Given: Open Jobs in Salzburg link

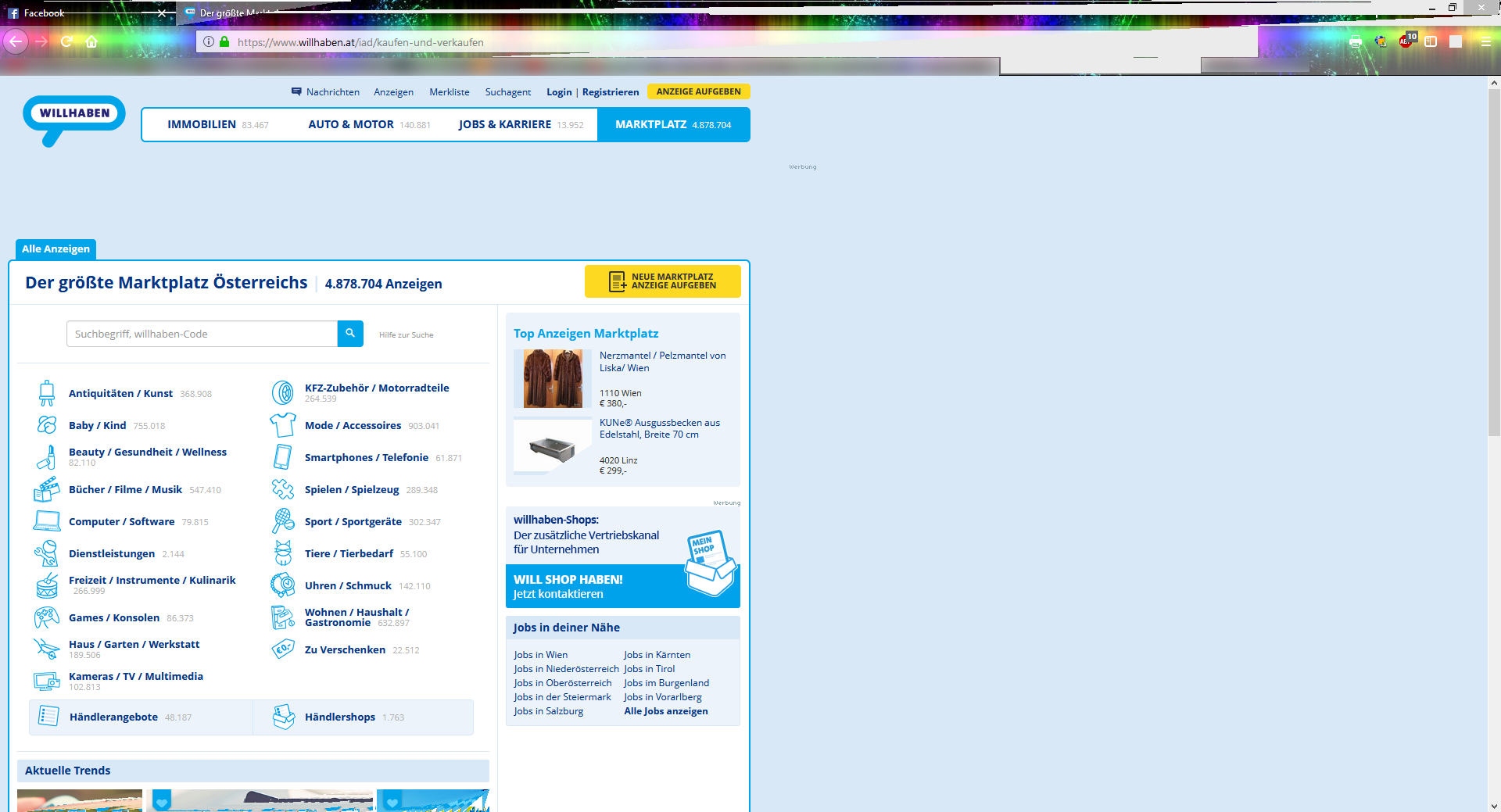Looking at the screenshot, I should coord(549,711).
